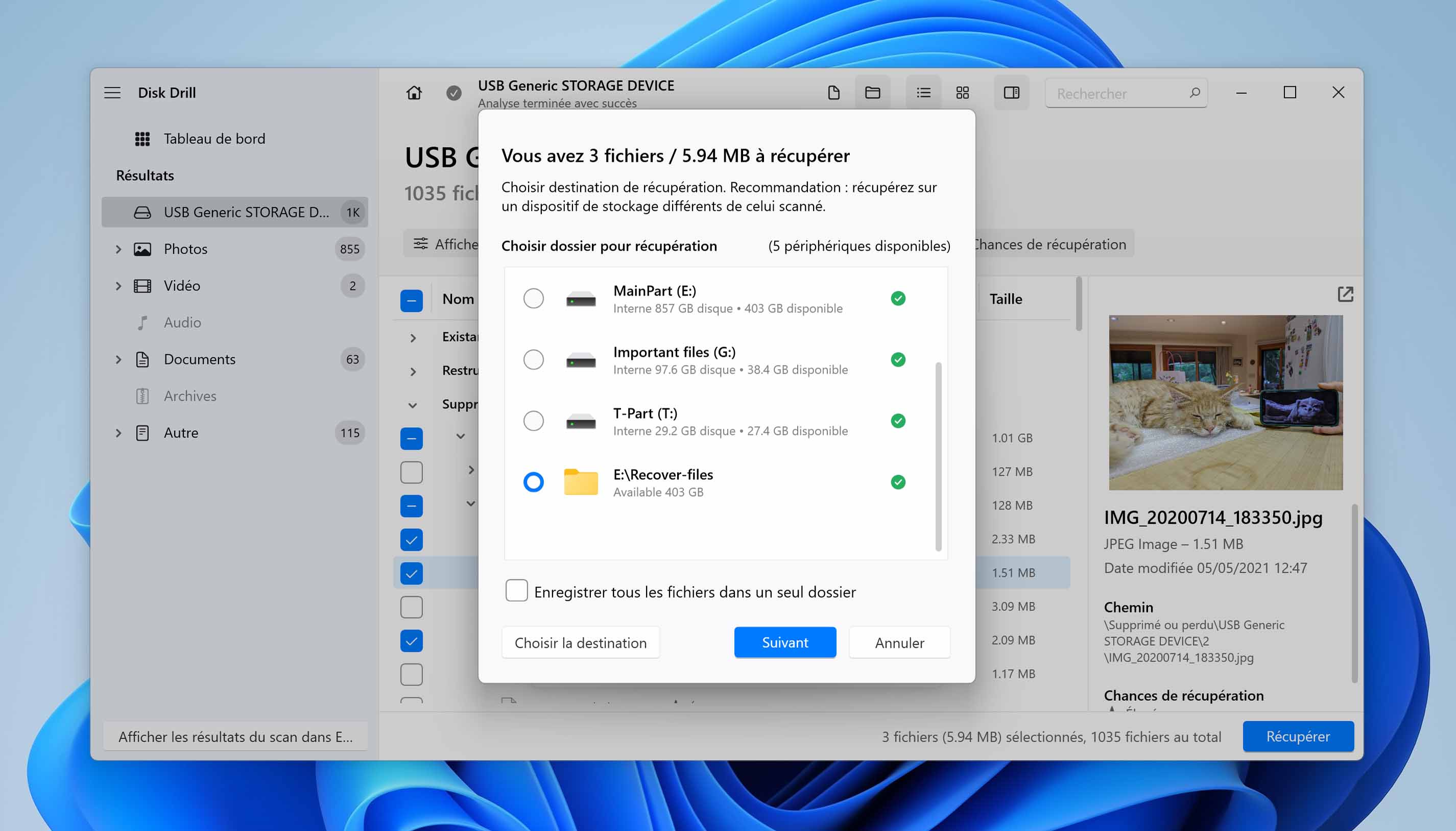Image resolution: width=1456 pixels, height=831 pixels.
Task: Click the new file icon in toolbar
Action: coord(832,92)
